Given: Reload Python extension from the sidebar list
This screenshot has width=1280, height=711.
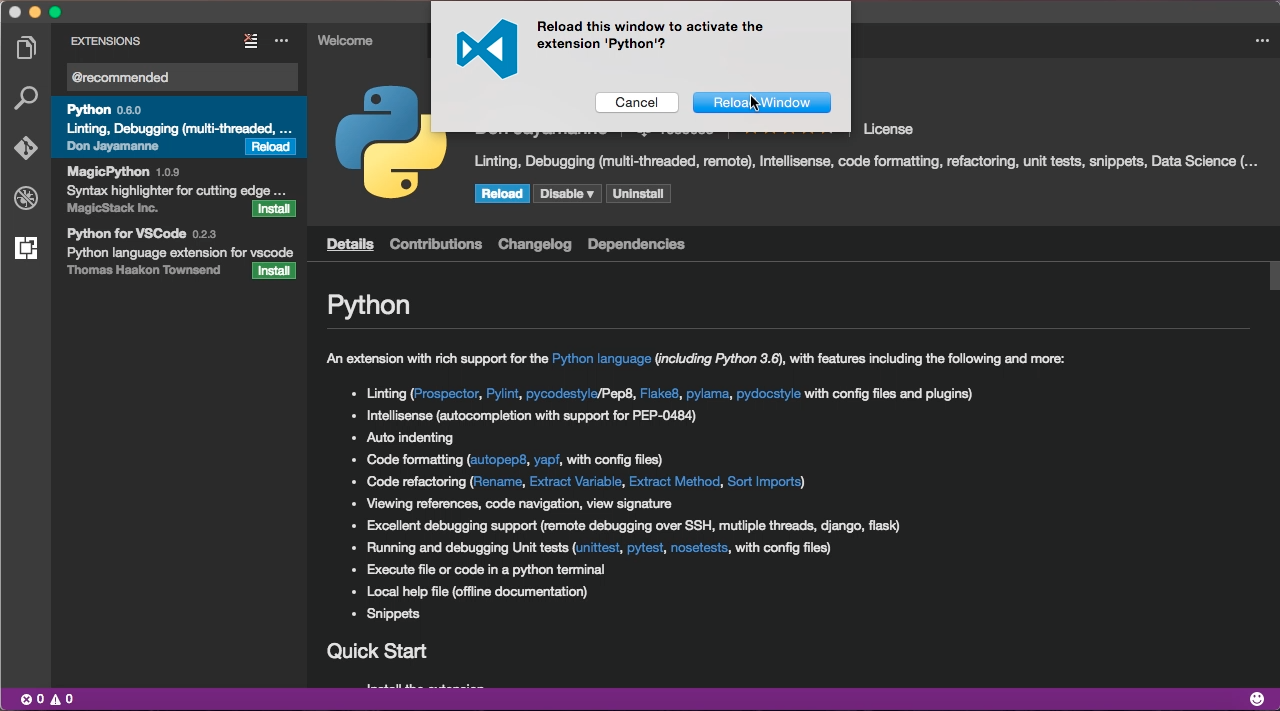Looking at the screenshot, I should tap(270, 147).
